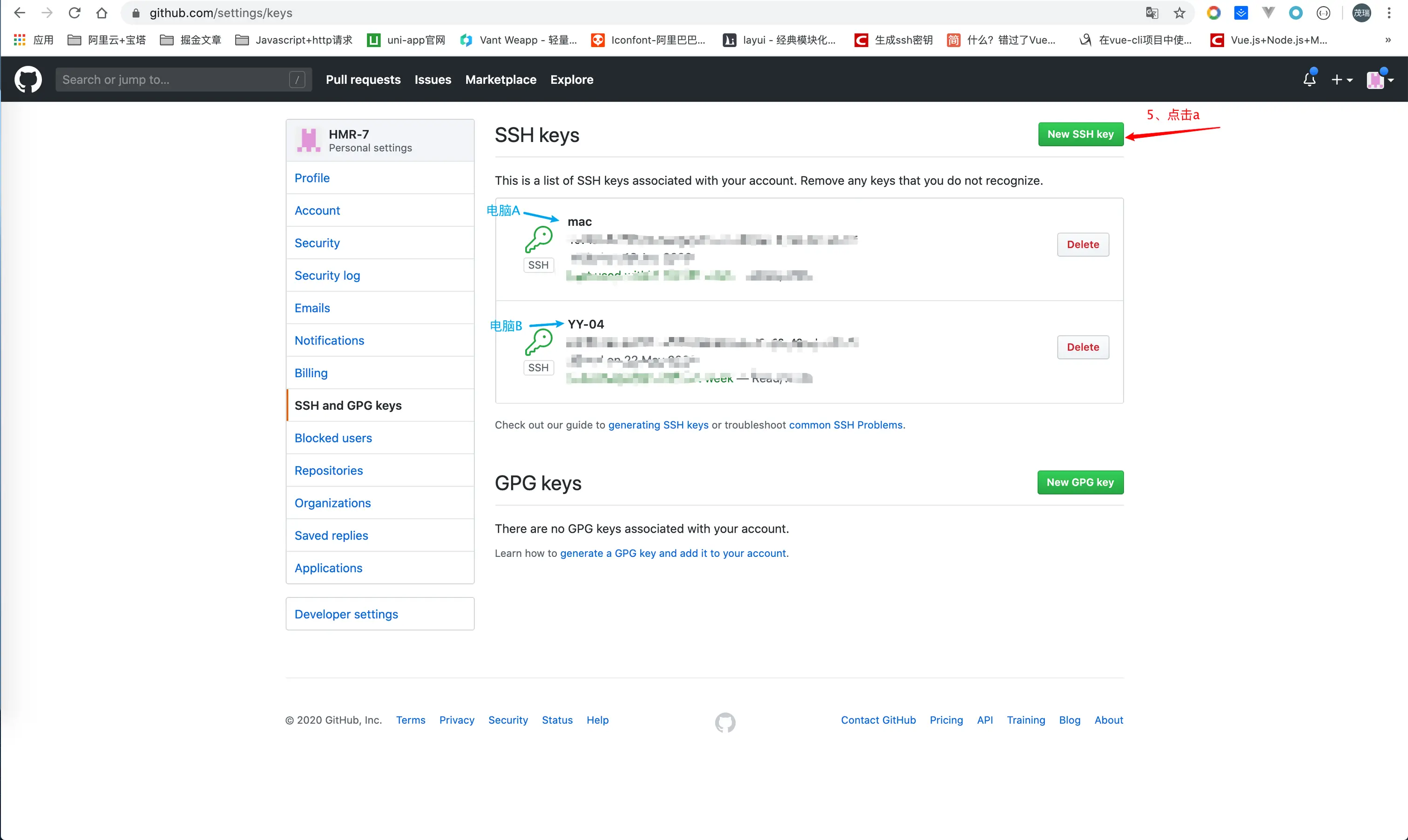Click the New SSH key button
The height and width of the screenshot is (840, 1408).
(1080, 134)
